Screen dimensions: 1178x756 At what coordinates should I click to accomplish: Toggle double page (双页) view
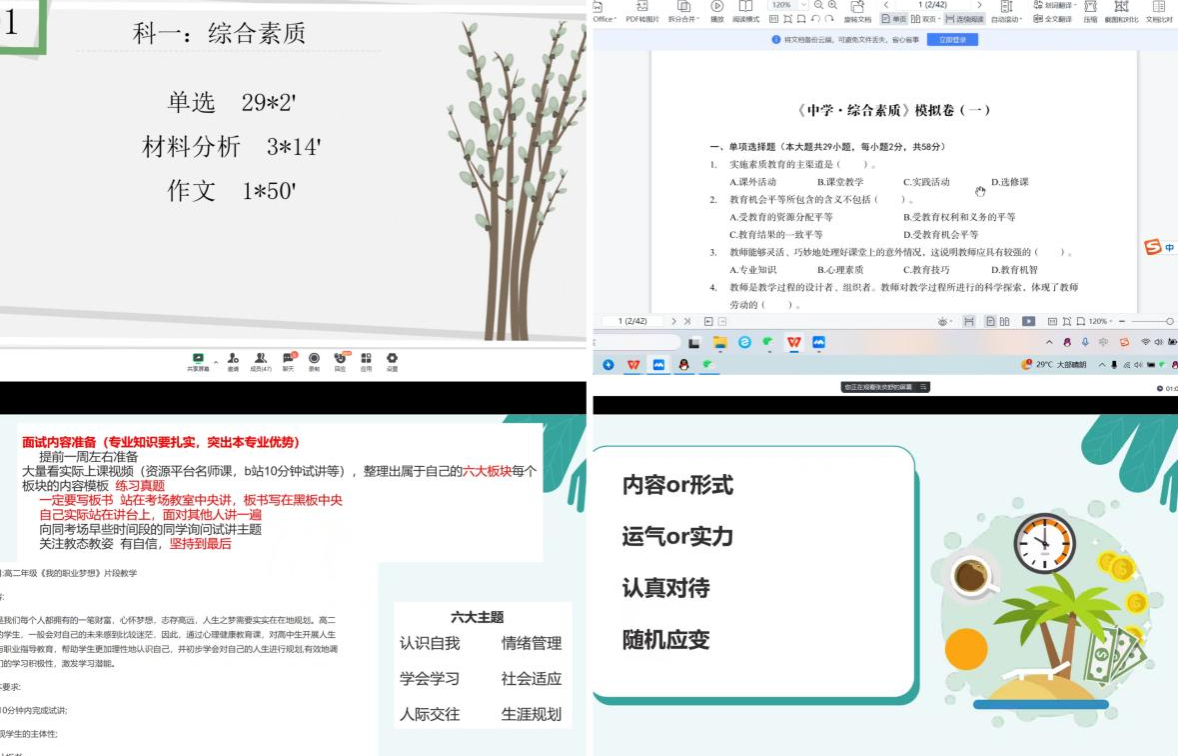(x=925, y=19)
